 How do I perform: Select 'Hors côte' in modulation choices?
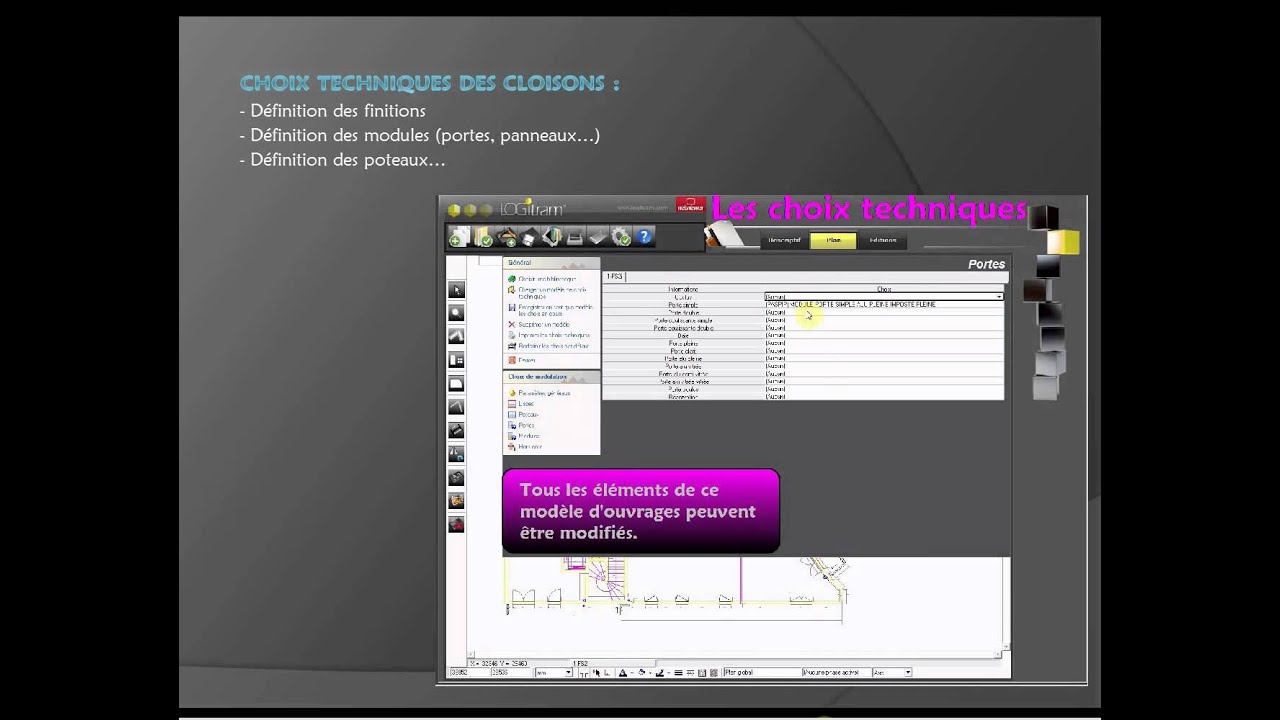(530, 446)
